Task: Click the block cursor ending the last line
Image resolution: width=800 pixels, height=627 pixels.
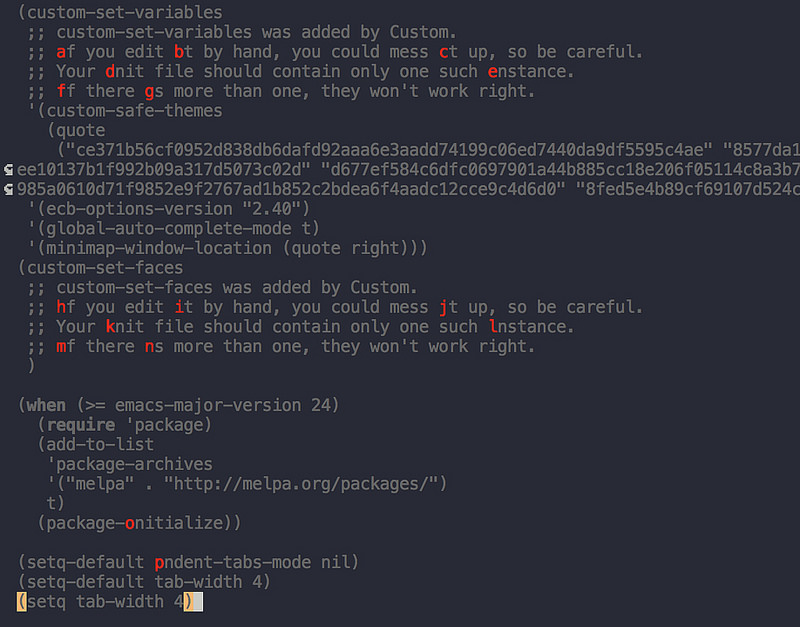Action: point(197,602)
